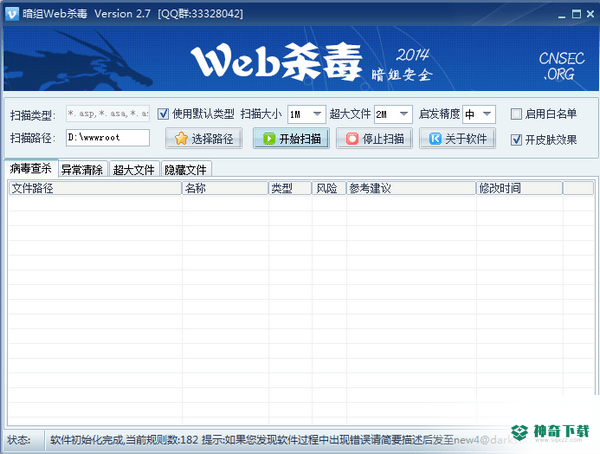Screen dimensions: 600x454
Task: Minimize the 暗组Web杀毒 window
Action: (x=561, y=15)
